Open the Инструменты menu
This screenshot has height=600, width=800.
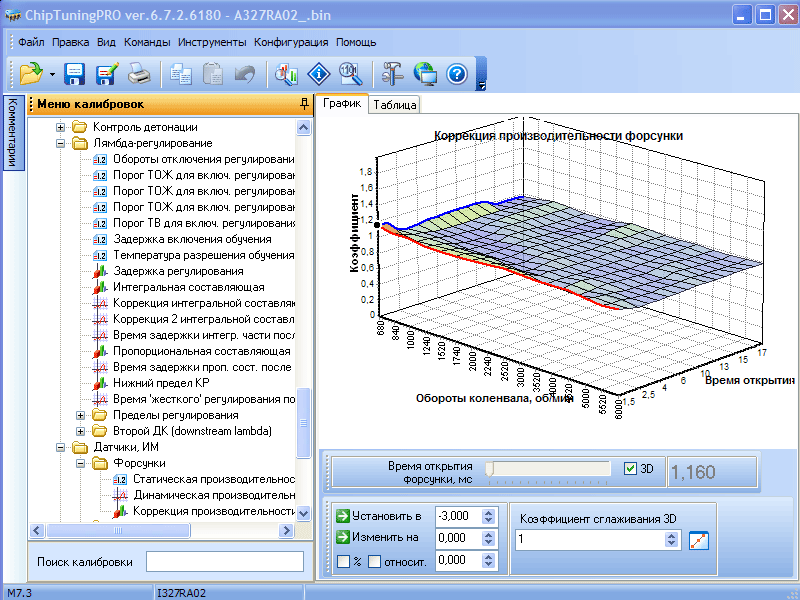(x=211, y=42)
